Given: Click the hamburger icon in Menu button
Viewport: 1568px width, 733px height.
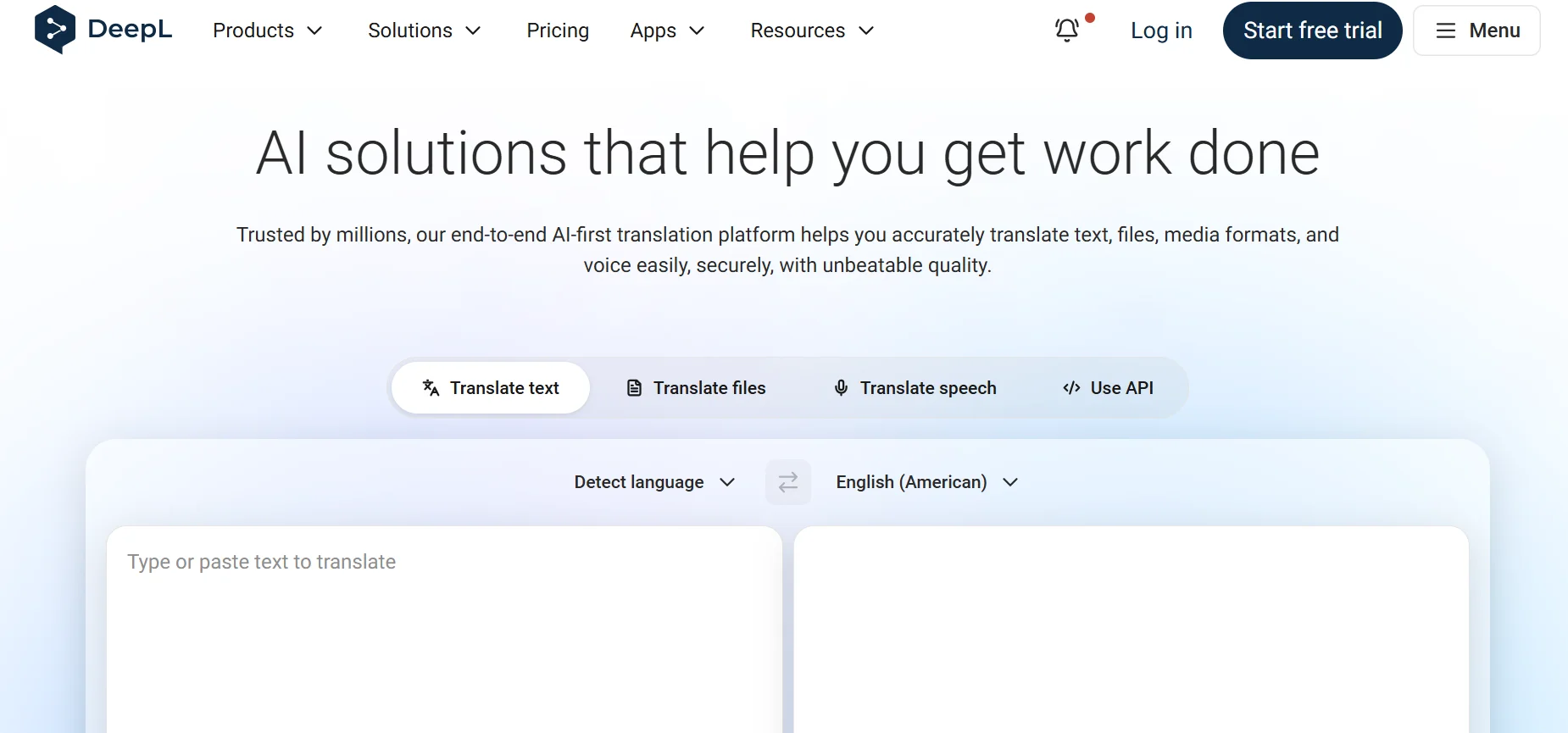Looking at the screenshot, I should (x=1446, y=31).
